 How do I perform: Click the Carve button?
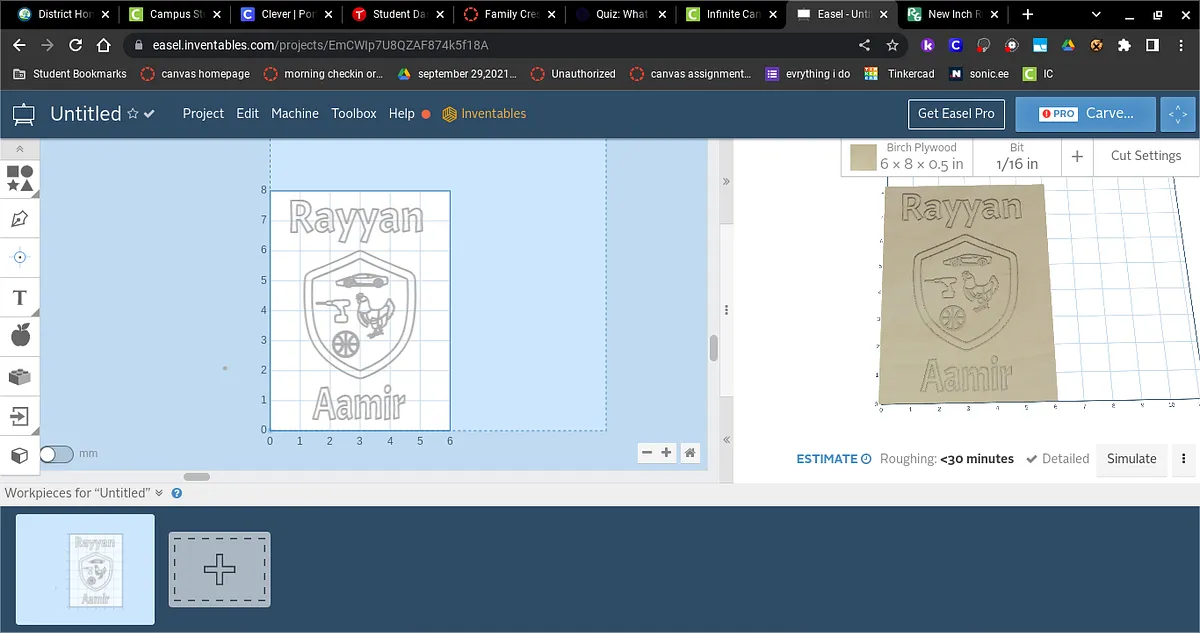pyautogui.click(x=1086, y=114)
